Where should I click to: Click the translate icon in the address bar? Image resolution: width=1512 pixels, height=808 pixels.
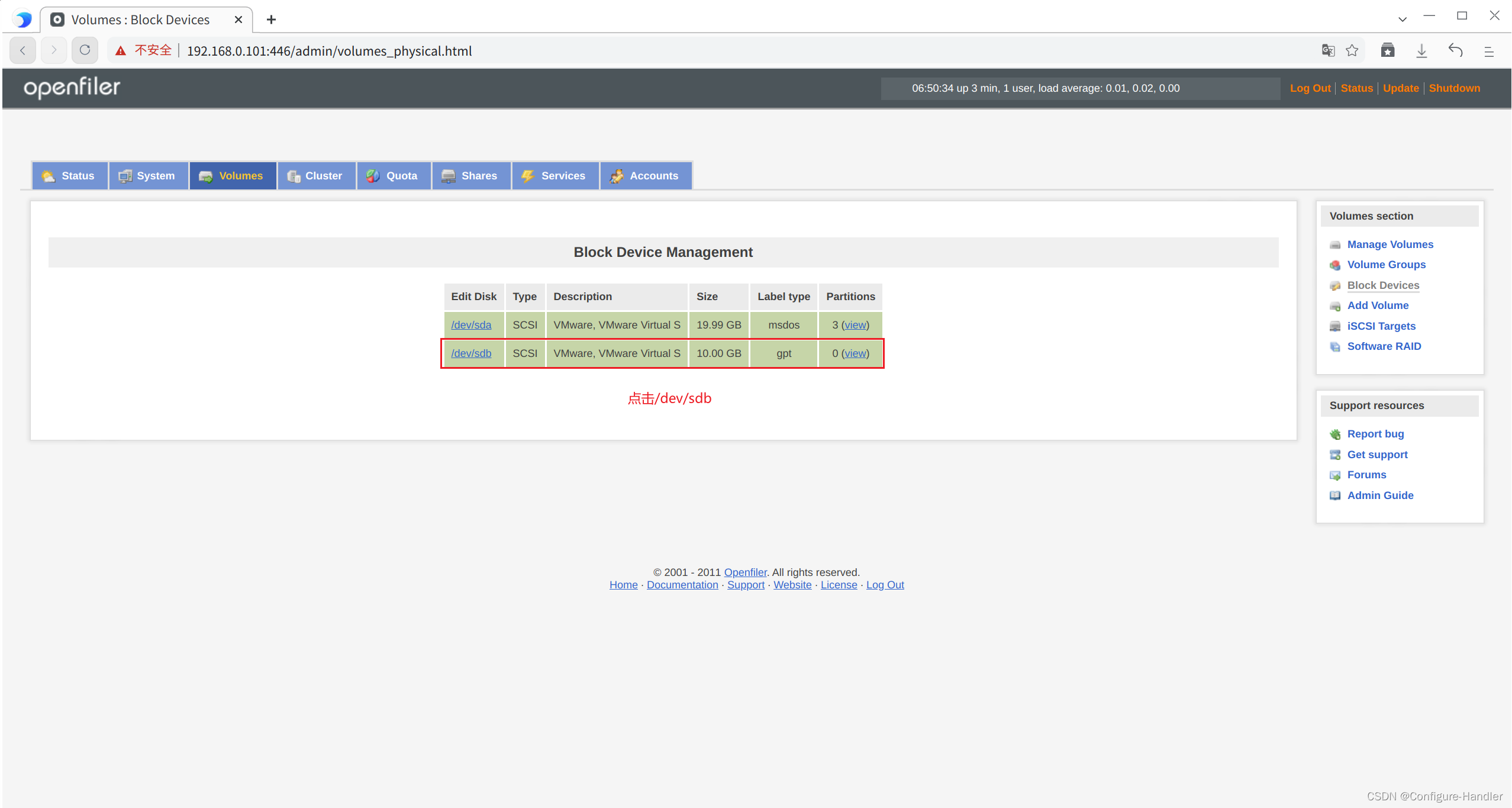point(1327,50)
